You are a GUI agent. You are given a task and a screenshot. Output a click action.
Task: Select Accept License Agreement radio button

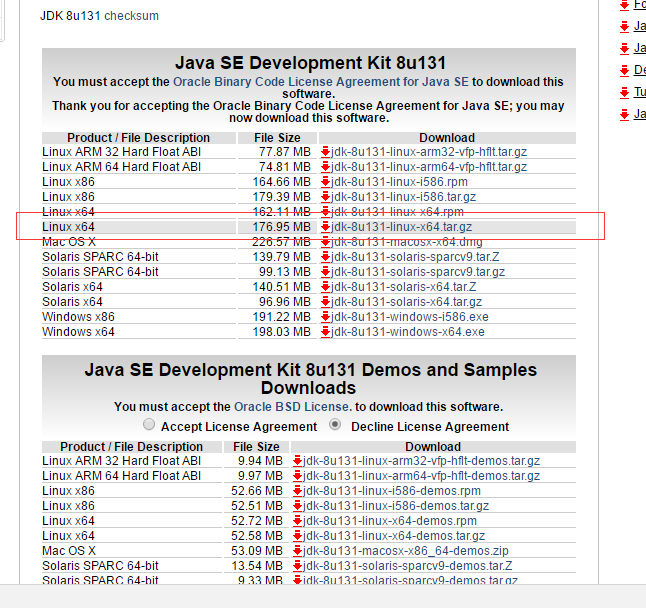point(149,424)
